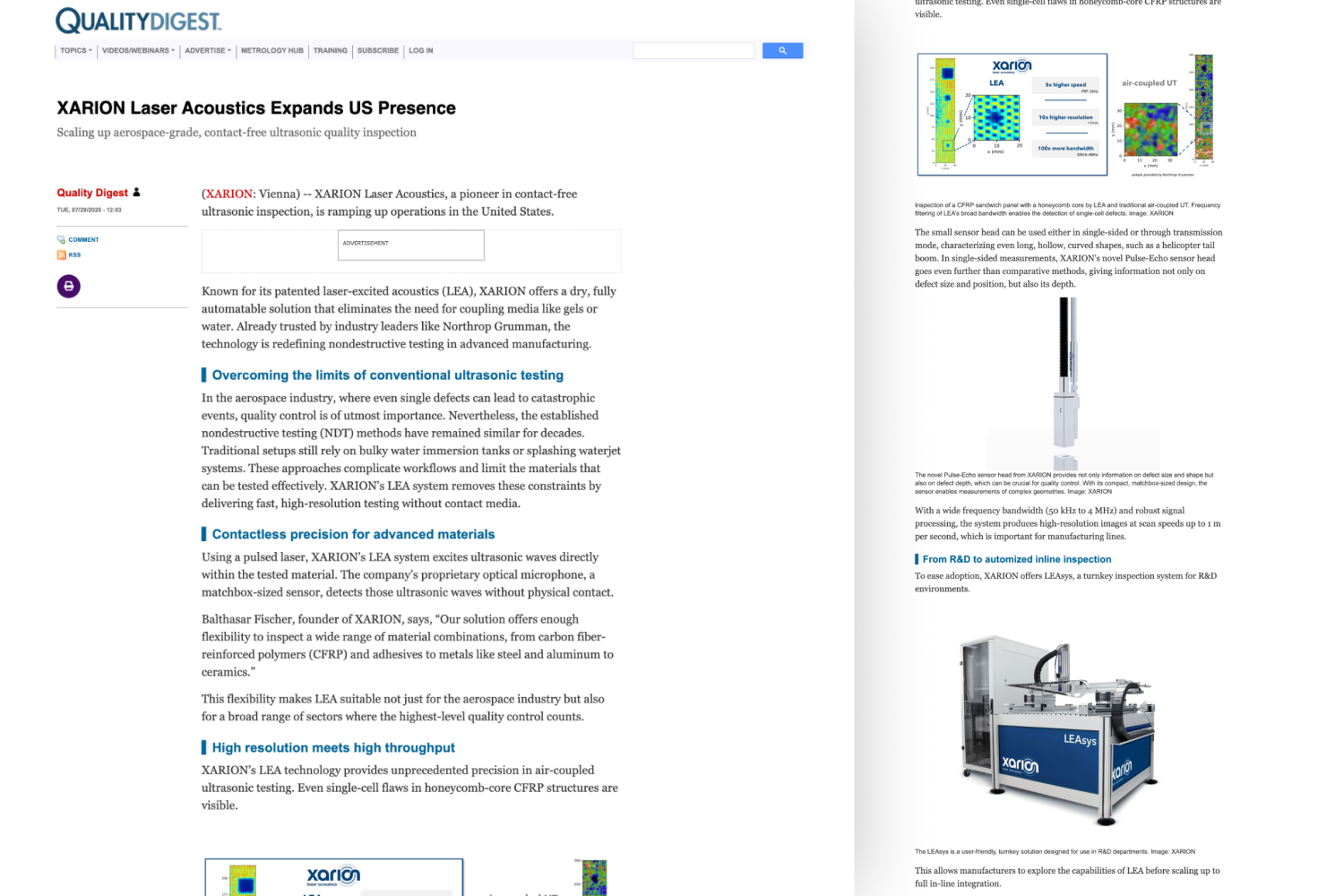Image resolution: width=1344 pixels, height=896 pixels.
Task: Click the blue search magnifier button
Action: pos(782,51)
